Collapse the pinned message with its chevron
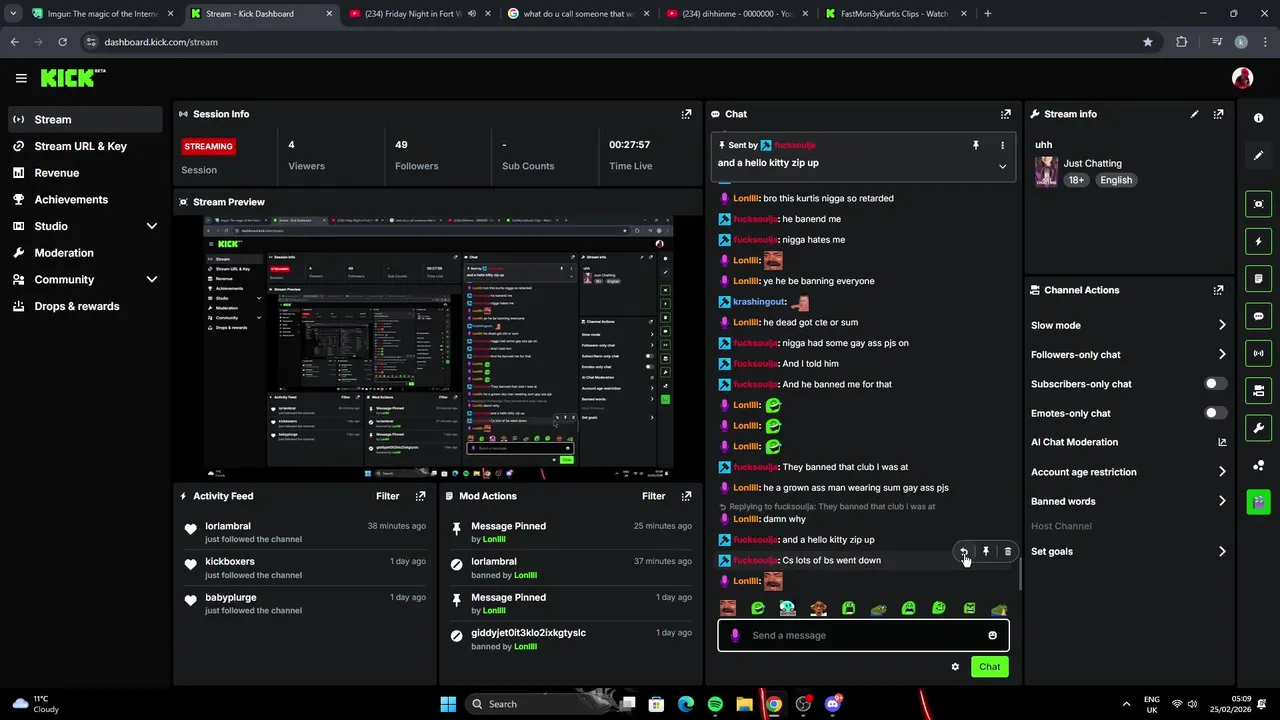Image resolution: width=1280 pixels, height=720 pixels. [1002, 166]
